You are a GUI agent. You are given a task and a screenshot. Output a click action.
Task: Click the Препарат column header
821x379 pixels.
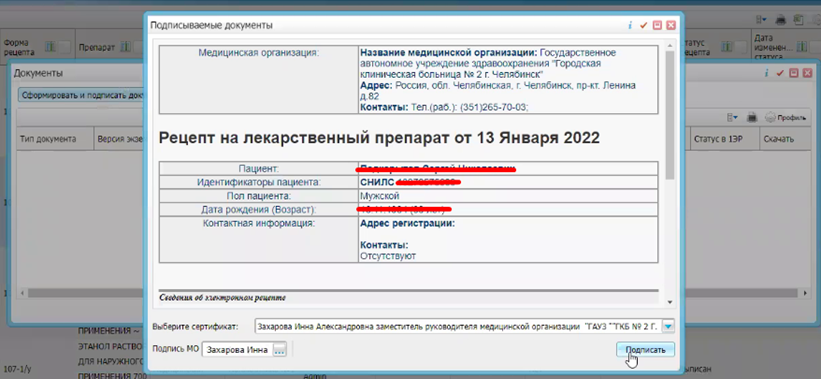[97, 48]
